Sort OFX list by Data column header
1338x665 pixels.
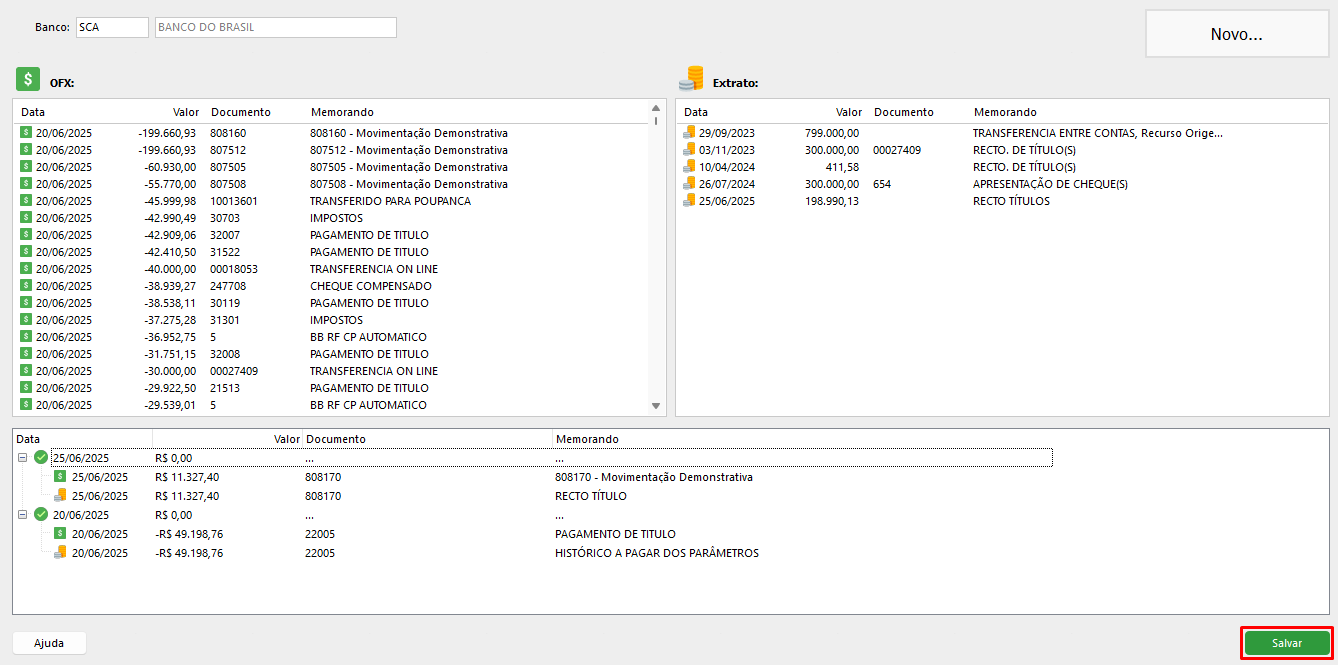(x=33, y=112)
